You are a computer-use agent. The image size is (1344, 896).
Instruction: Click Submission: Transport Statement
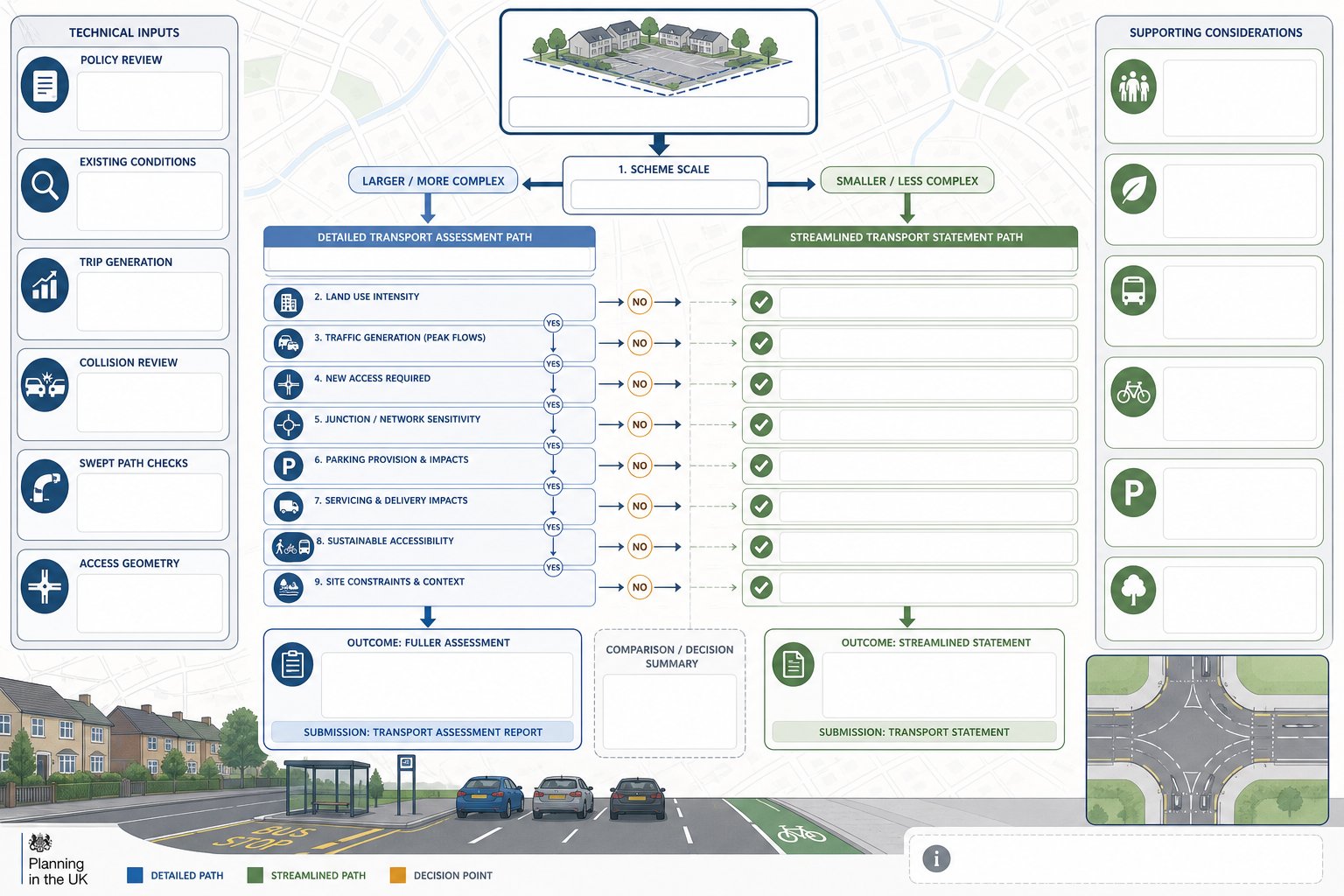click(914, 731)
